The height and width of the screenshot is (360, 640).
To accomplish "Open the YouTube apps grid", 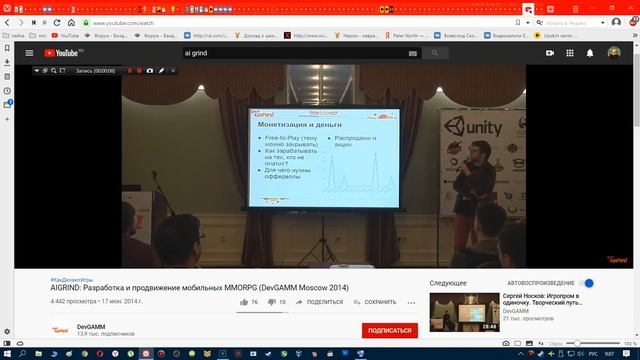I will (570, 53).
